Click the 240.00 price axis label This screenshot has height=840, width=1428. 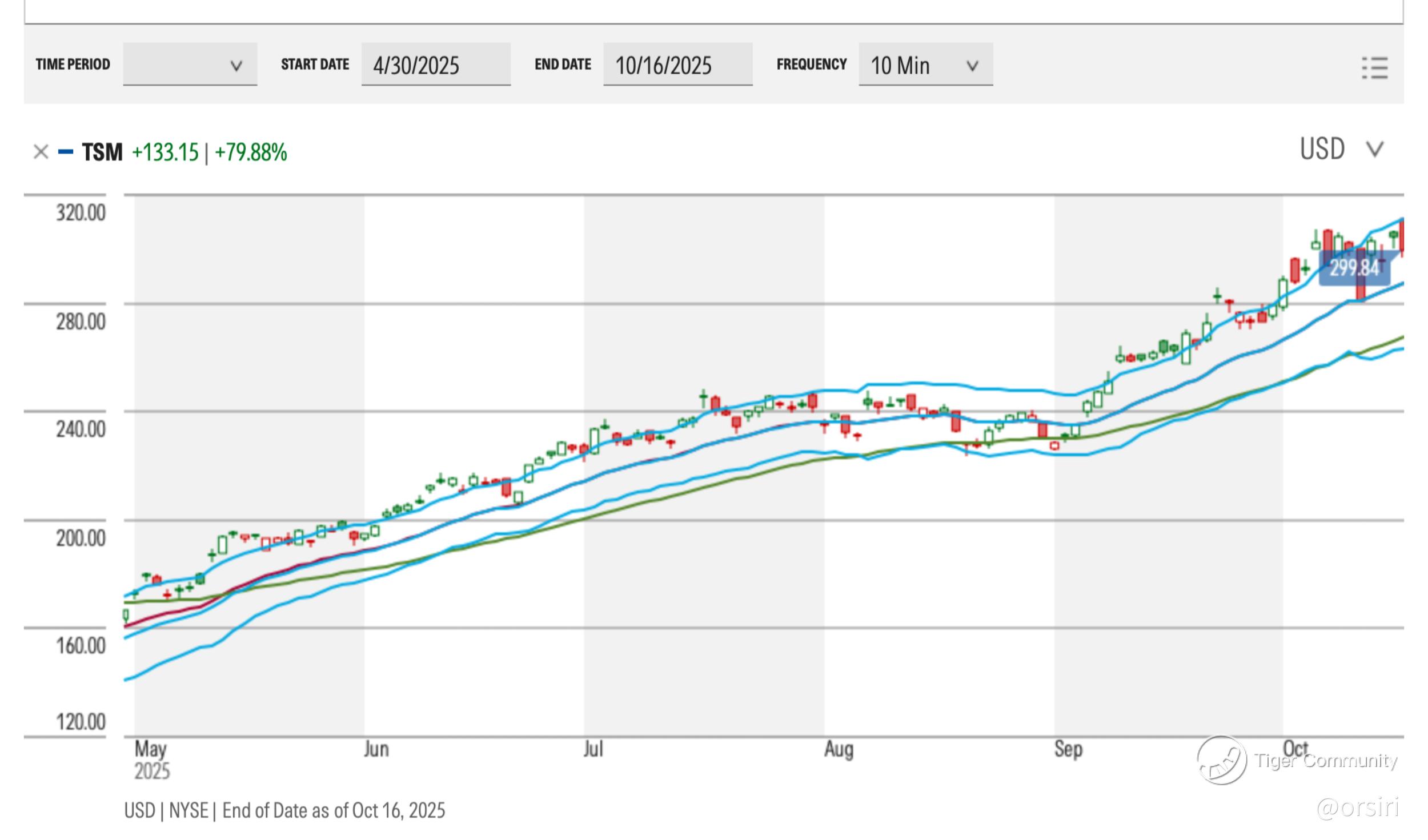coord(81,428)
